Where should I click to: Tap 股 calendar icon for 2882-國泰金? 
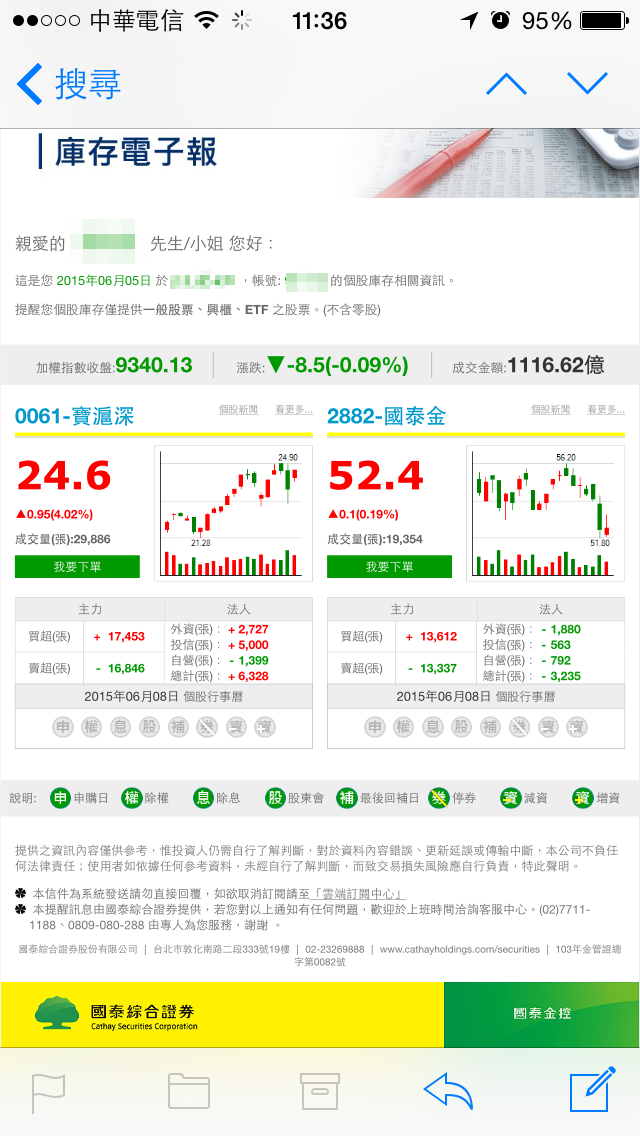pos(461,727)
